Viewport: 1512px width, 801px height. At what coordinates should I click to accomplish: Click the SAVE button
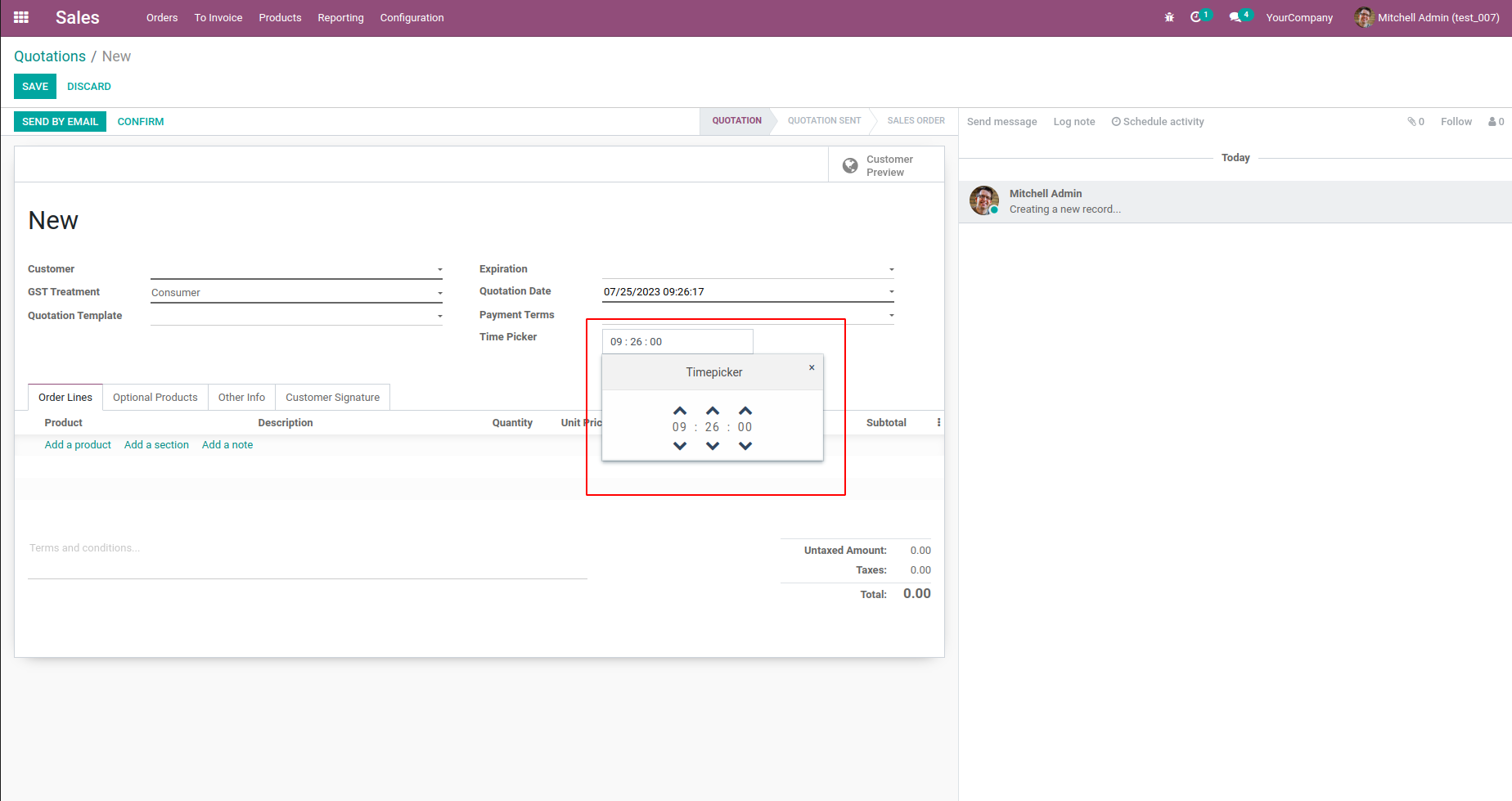point(35,87)
